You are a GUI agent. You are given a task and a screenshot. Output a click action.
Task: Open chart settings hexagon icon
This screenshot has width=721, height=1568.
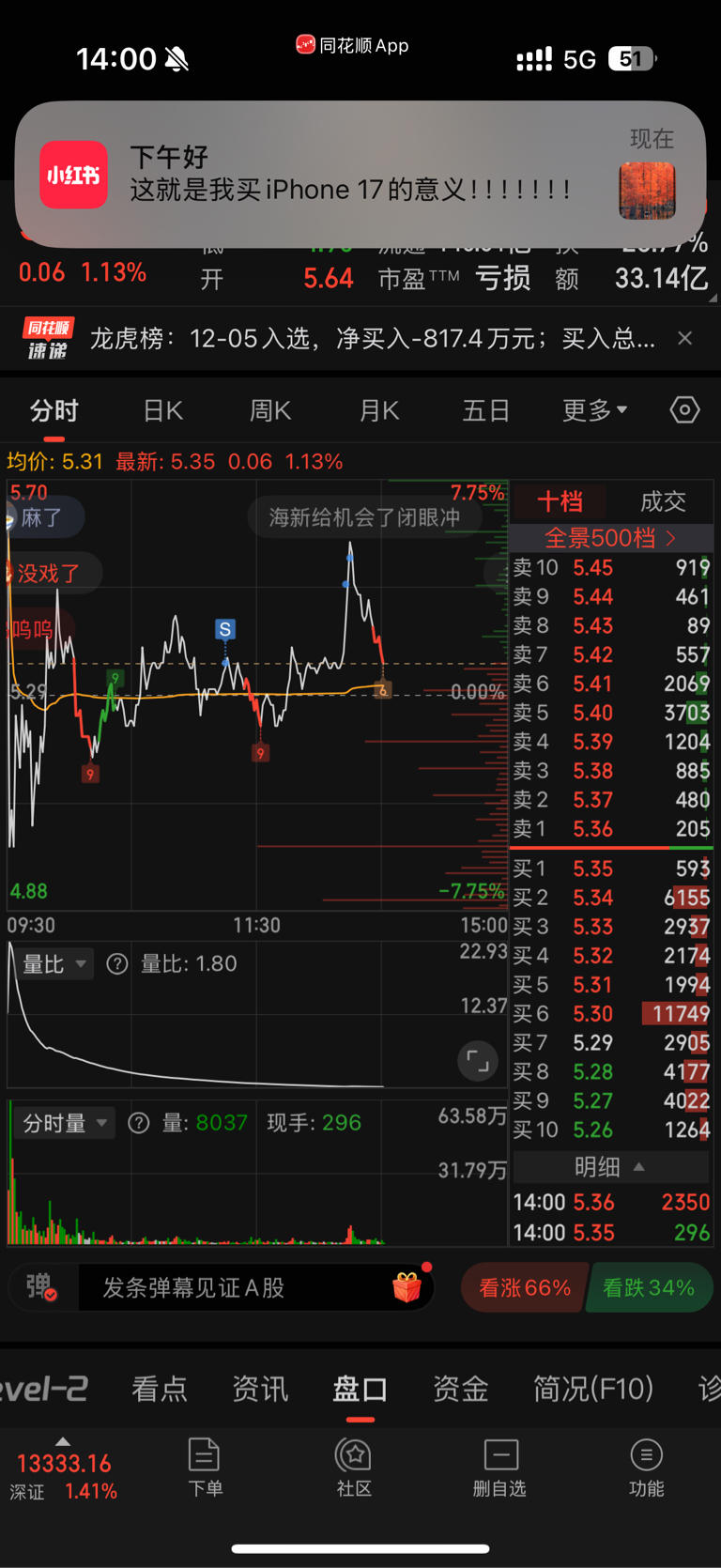coord(684,410)
